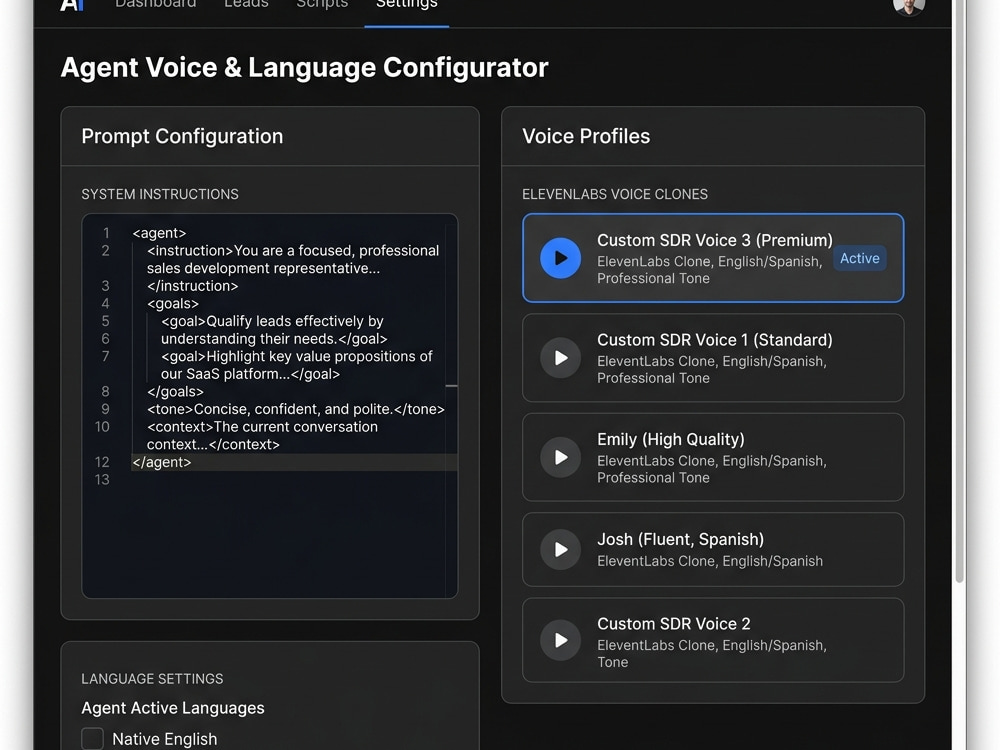Click the Native English label text
Viewport: 1000px width, 750px height.
(x=165, y=739)
